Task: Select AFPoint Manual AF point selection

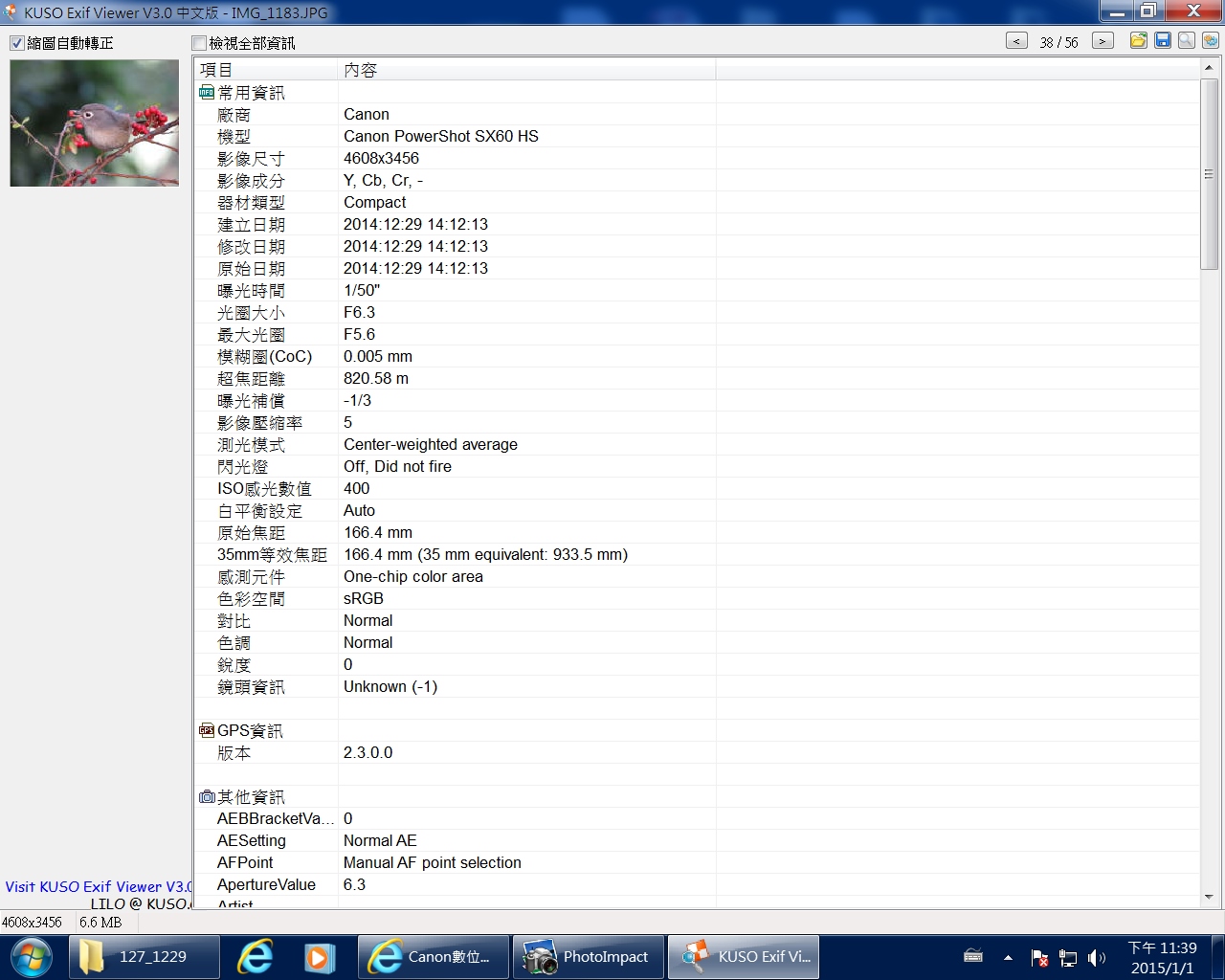Action: coord(696,862)
